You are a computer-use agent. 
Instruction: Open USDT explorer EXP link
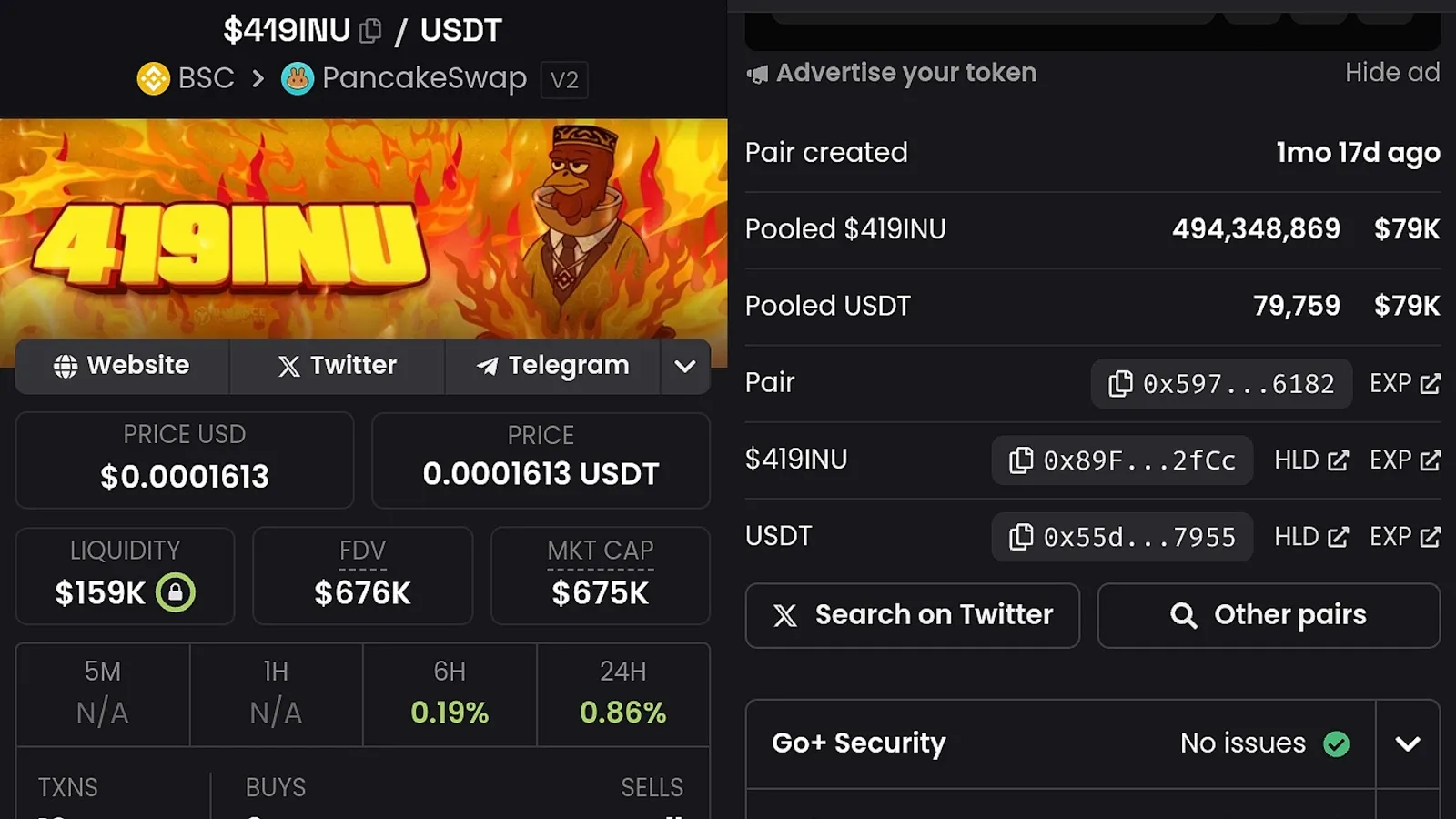(x=1405, y=537)
